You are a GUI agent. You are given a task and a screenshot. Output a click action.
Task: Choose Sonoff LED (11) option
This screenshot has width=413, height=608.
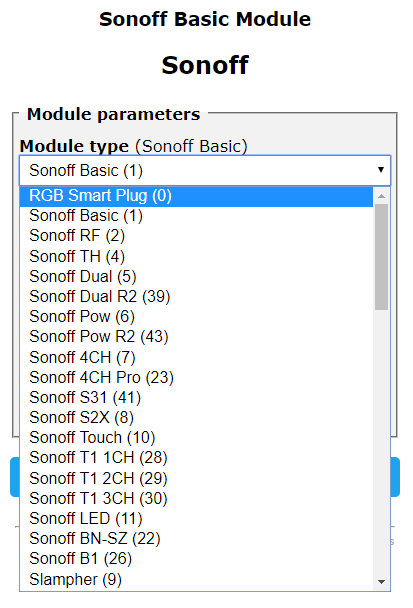[196, 518]
